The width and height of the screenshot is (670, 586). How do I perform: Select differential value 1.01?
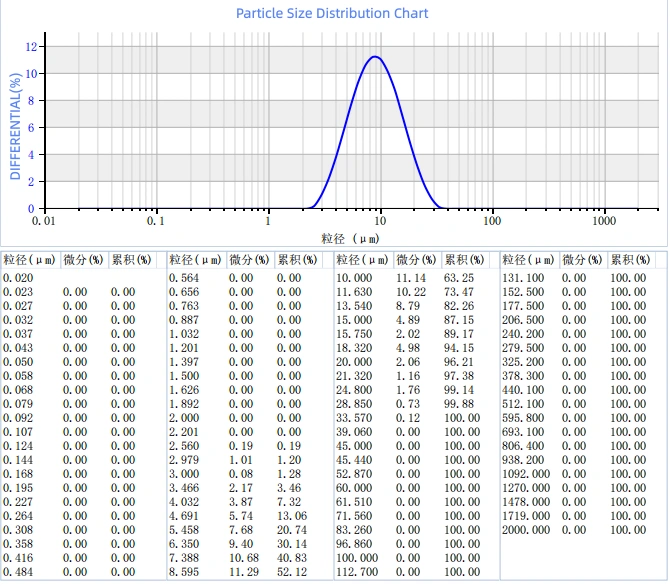tap(241, 460)
